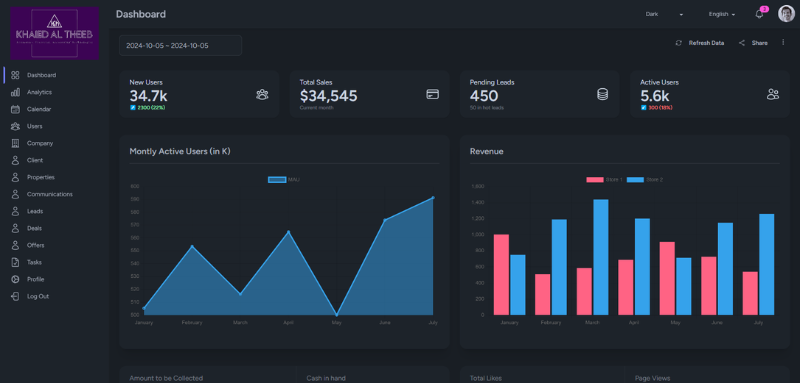800x383 pixels.
Task: Click the March Store 2 revenue bar
Action: click(601, 257)
